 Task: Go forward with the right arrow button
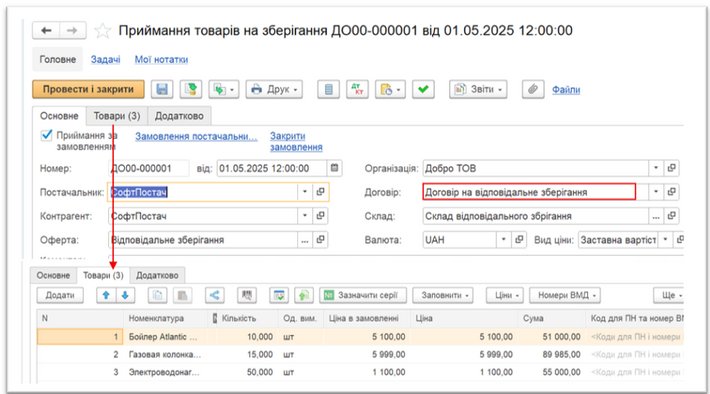72,30
